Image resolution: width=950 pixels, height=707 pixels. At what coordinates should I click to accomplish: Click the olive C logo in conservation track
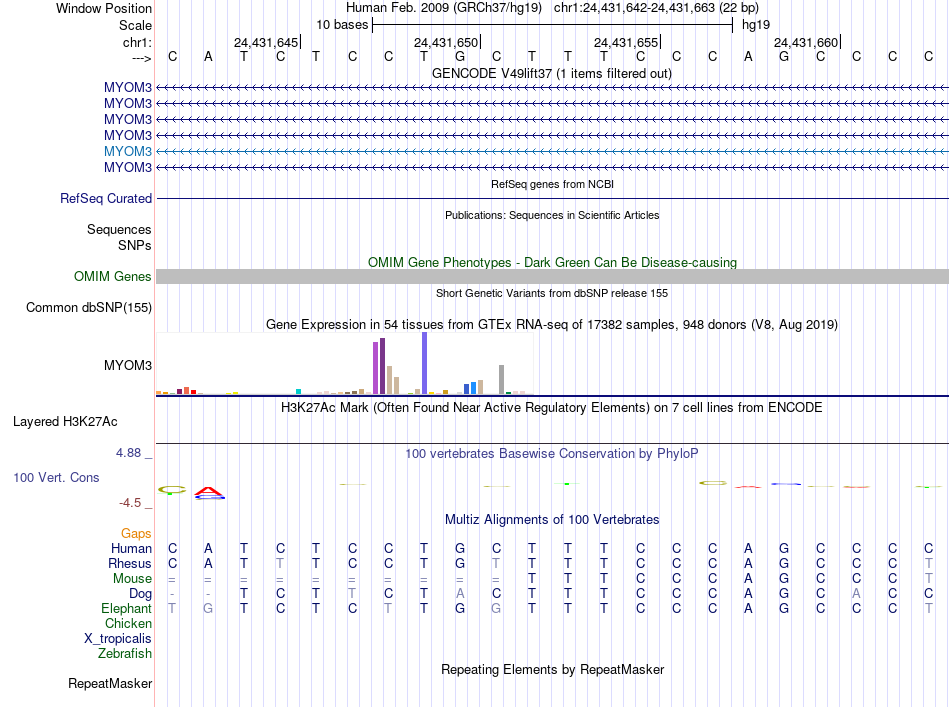point(172,490)
